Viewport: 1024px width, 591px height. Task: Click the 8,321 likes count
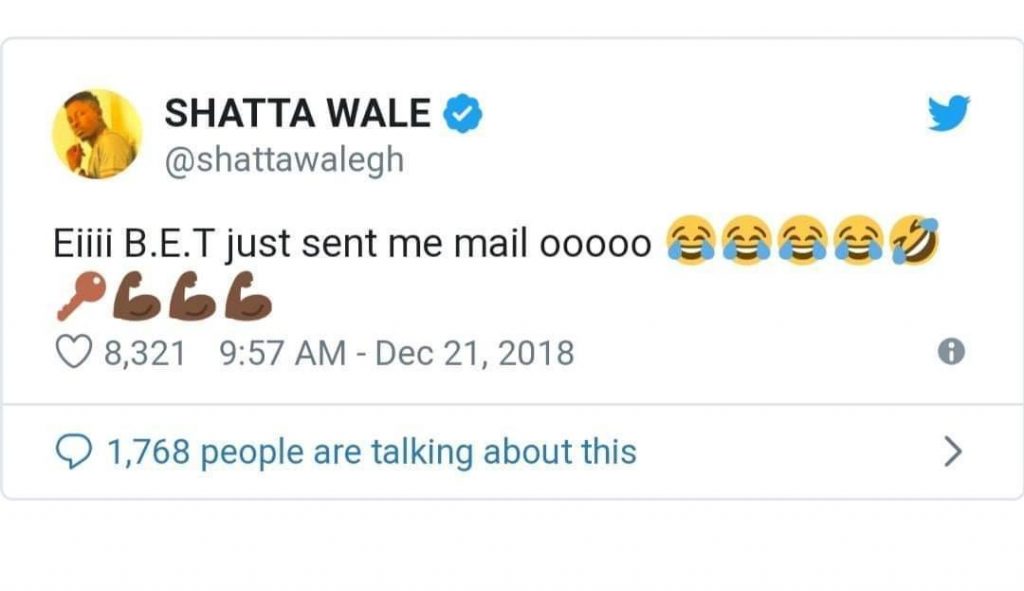[x=145, y=353]
